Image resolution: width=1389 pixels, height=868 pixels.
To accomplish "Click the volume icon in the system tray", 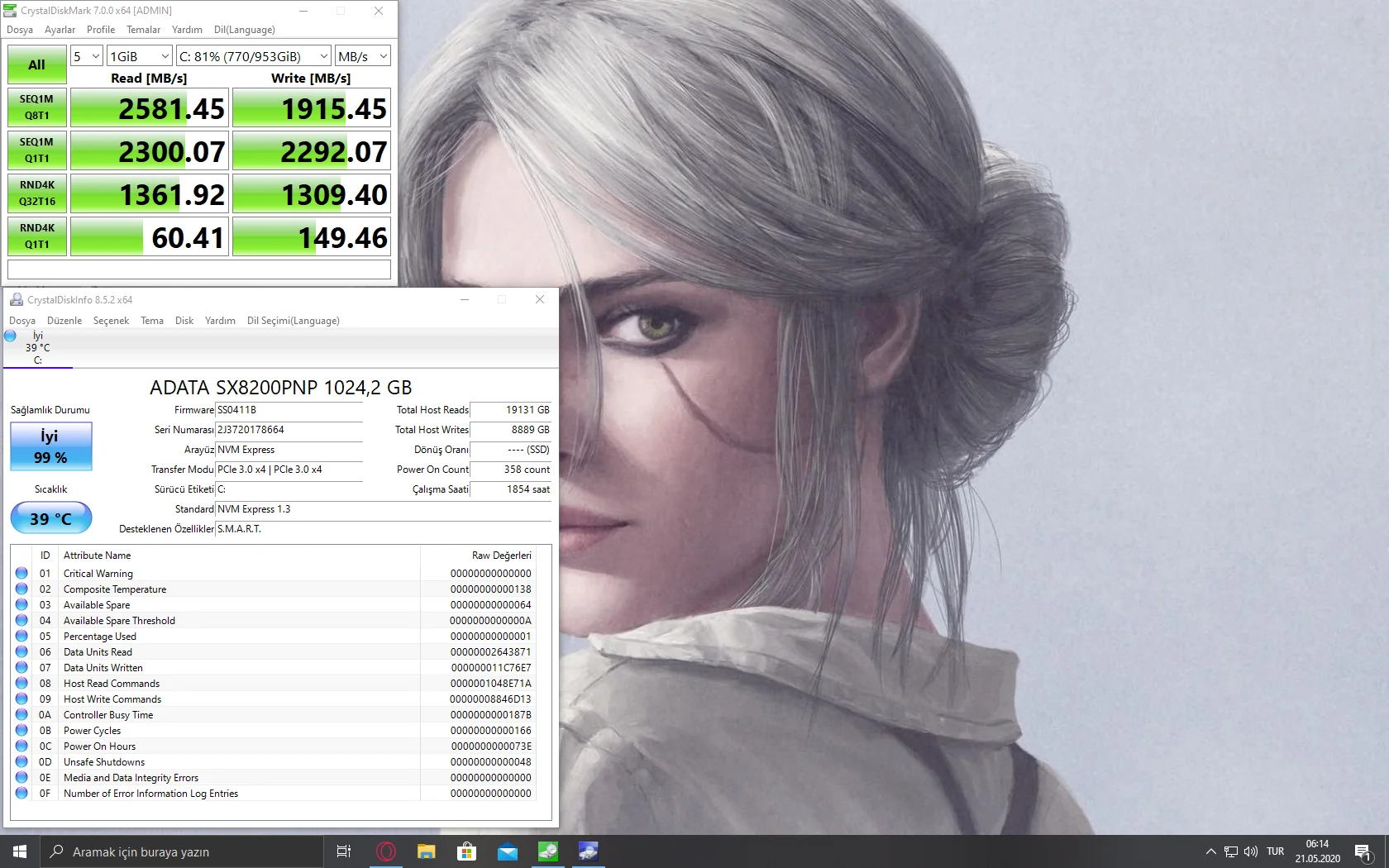I will click(1251, 851).
